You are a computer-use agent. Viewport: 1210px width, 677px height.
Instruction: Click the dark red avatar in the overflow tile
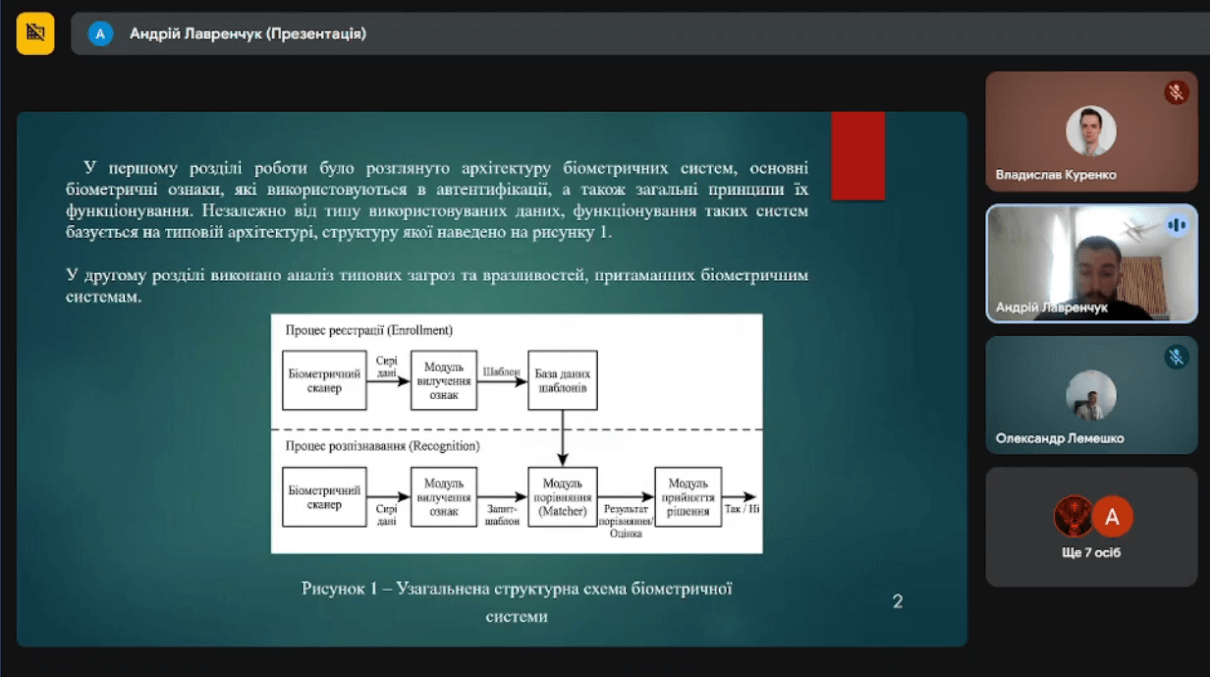[1074, 516]
